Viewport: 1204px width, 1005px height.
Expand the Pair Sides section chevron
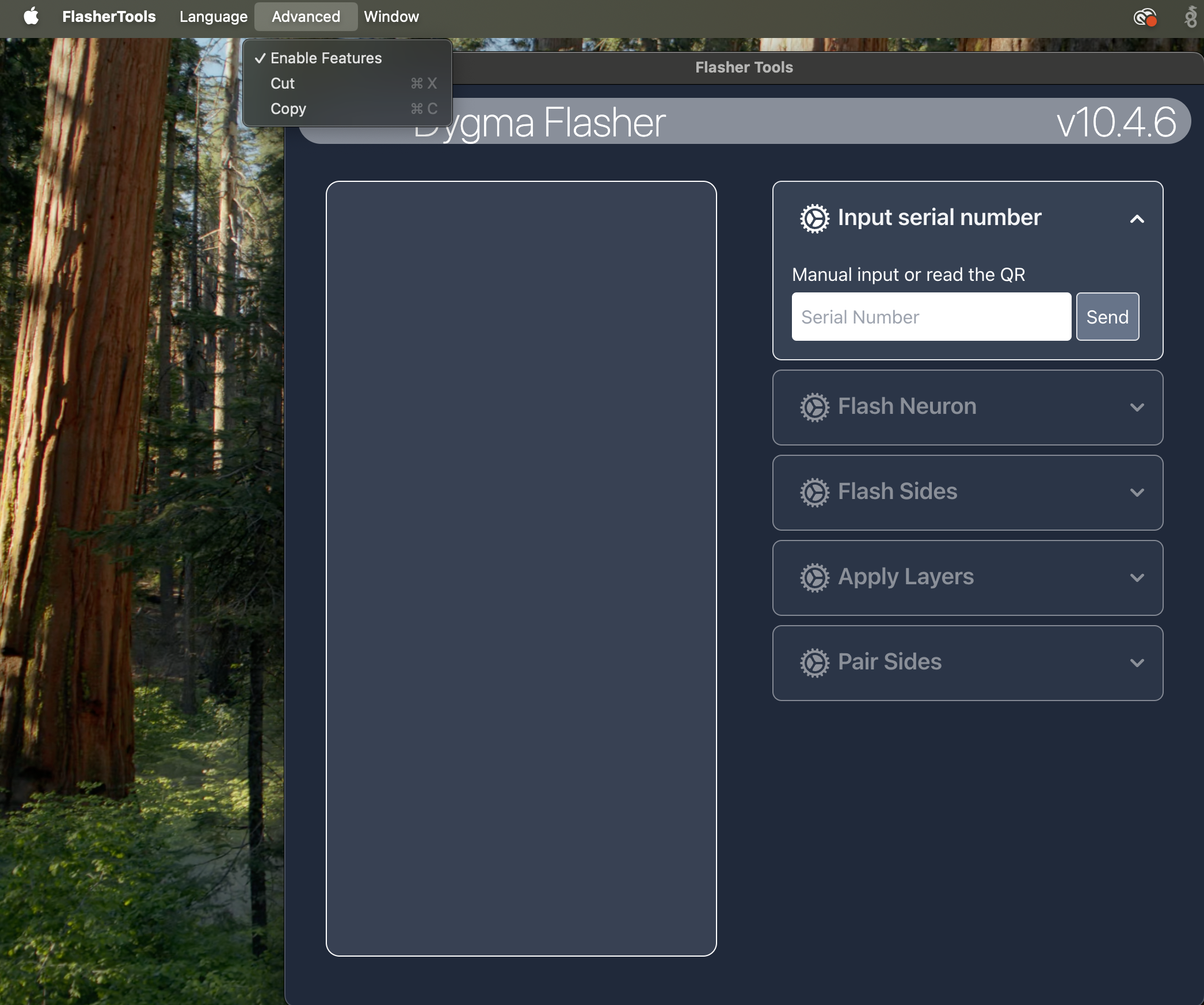point(1137,663)
